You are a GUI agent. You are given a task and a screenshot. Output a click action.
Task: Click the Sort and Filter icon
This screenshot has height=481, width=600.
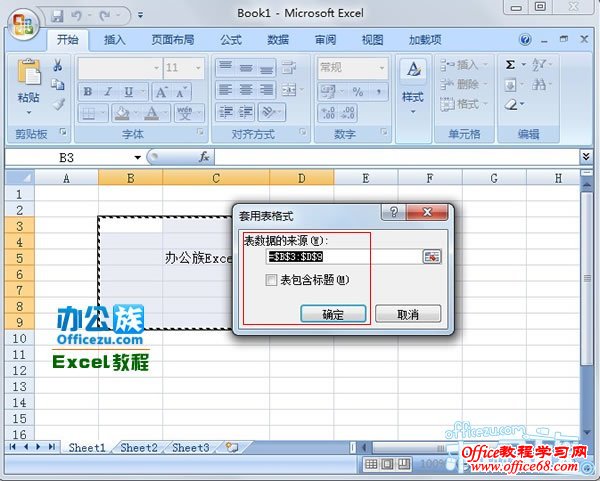pyautogui.click(x=539, y=65)
